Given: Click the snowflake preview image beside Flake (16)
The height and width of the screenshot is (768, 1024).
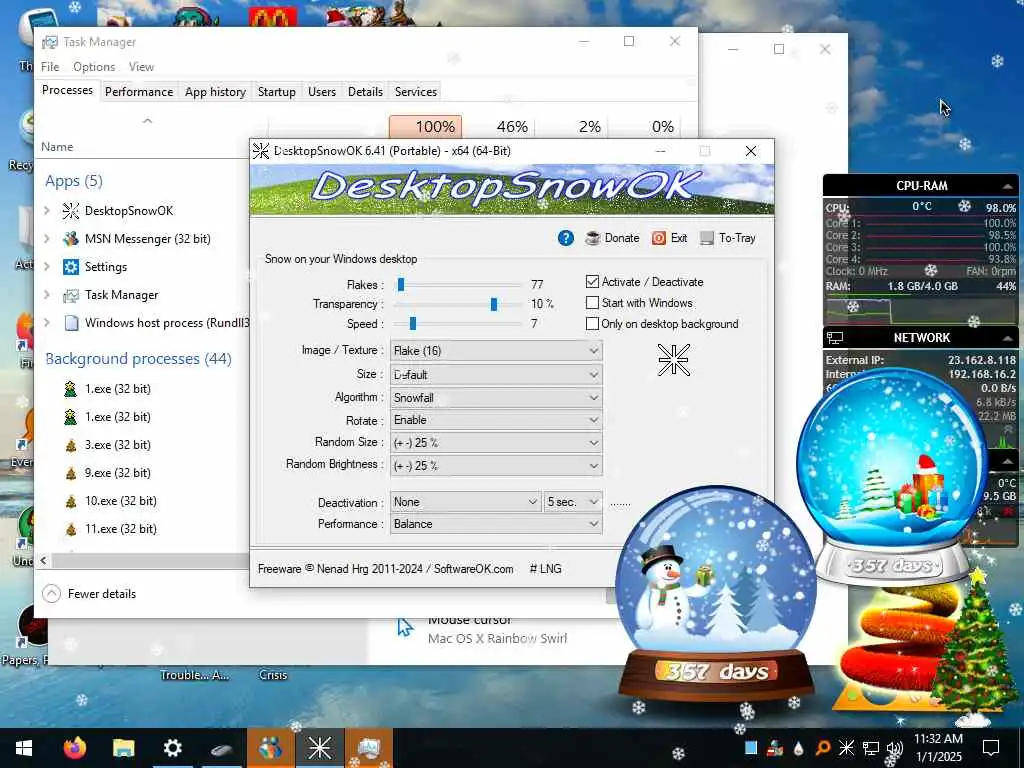Looking at the screenshot, I should tap(673, 360).
